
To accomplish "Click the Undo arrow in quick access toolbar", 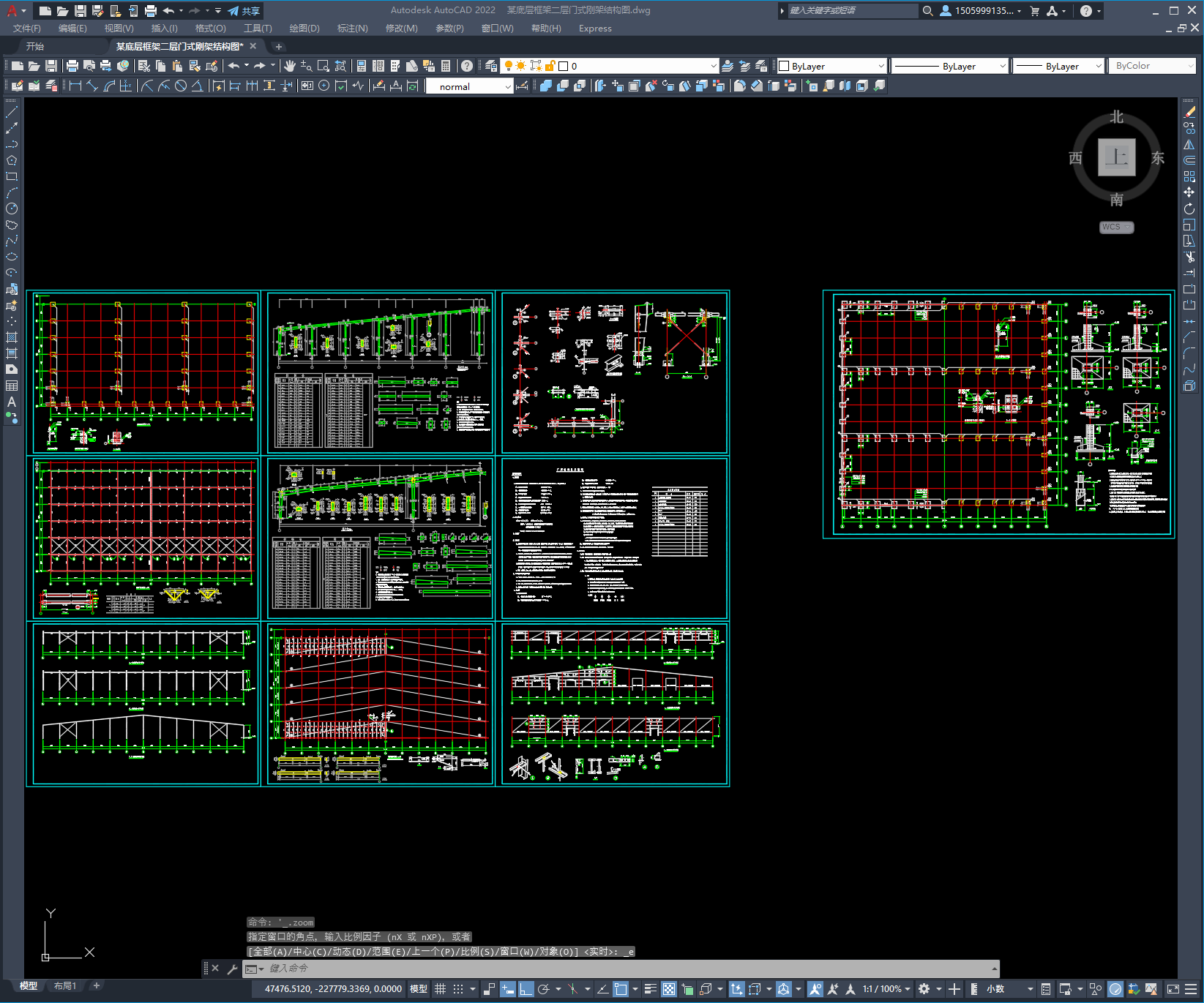I will [x=169, y=11].
